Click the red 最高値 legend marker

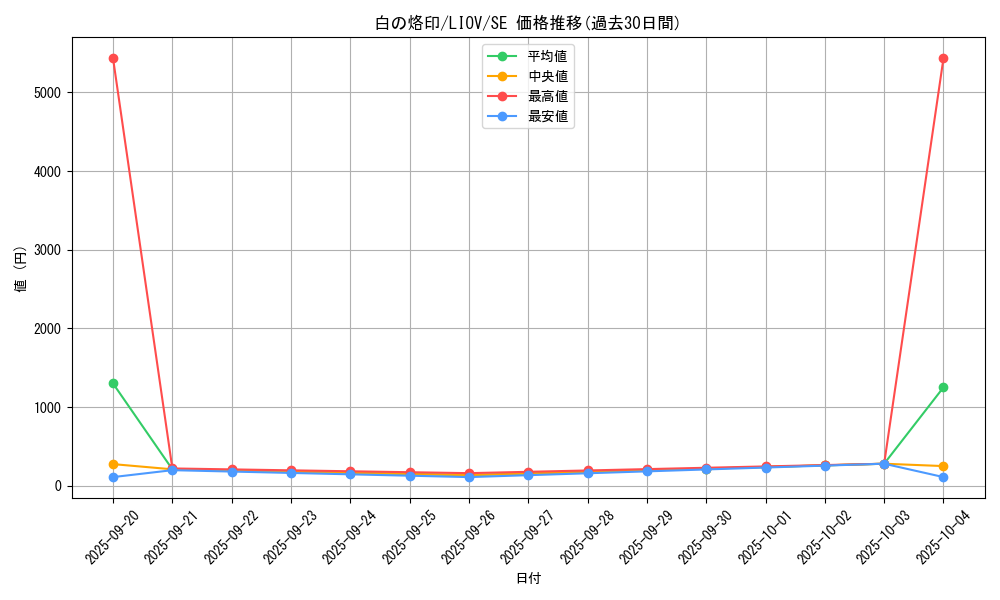coord(503,96)
